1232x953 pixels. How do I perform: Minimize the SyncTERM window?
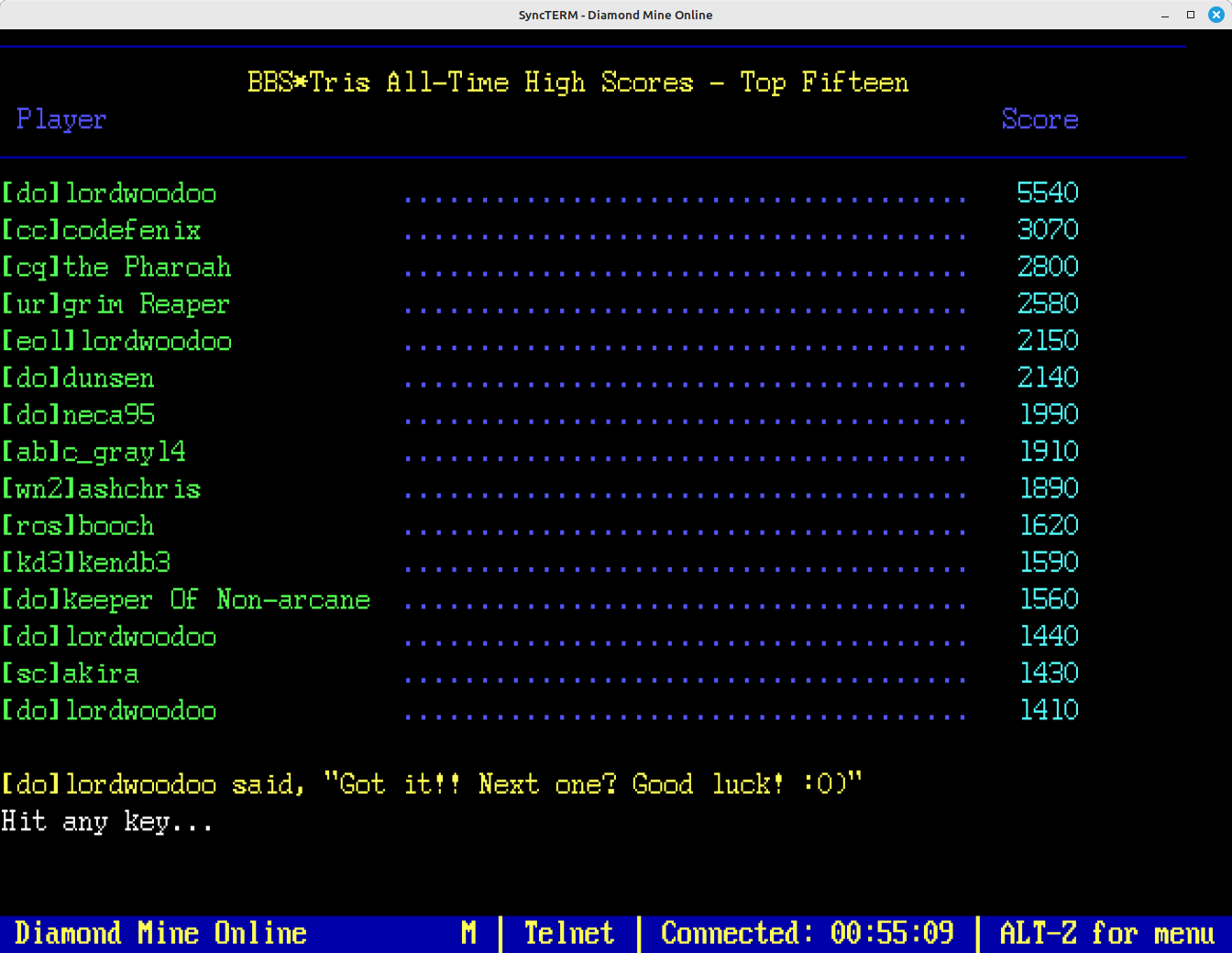tap(1165, 15)
